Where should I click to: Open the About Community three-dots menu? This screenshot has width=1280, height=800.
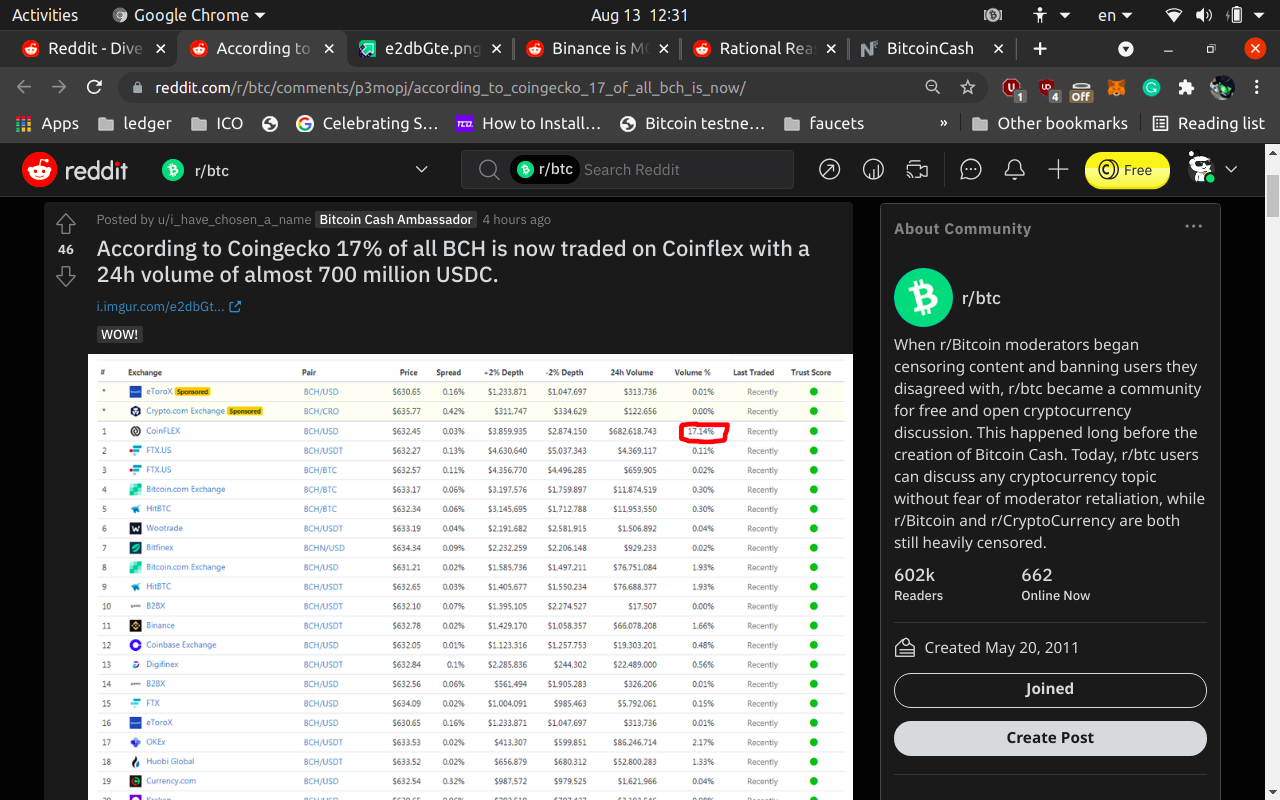click(1193, 227)
